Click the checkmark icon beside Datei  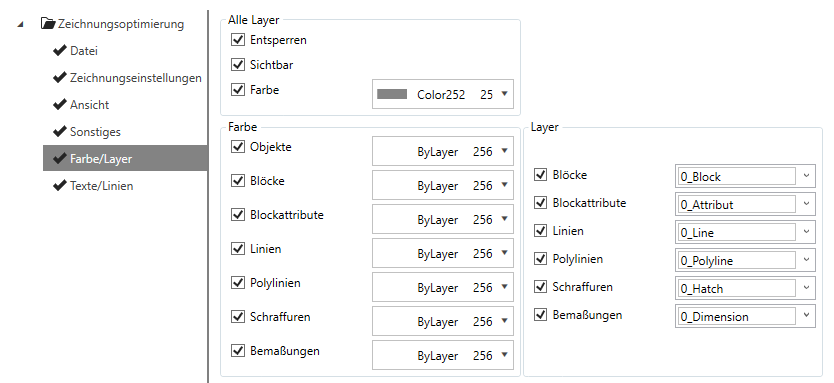point(60,51)
